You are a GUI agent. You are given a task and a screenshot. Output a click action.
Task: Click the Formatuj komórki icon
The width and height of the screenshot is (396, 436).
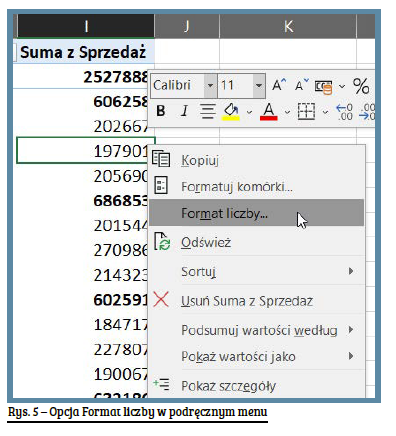(x=161, y=185)
